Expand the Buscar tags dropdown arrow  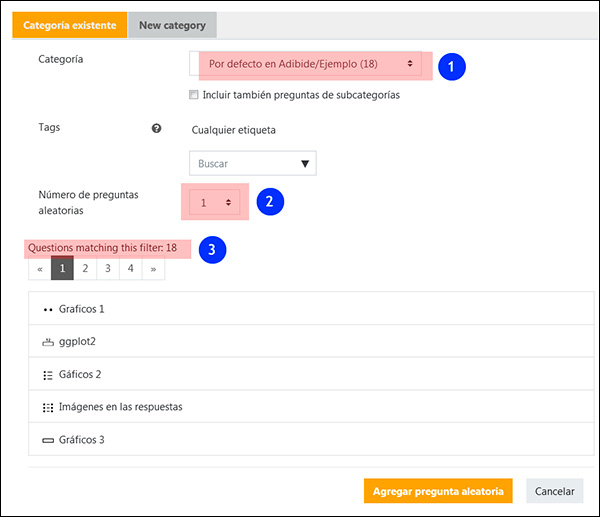[x=305, y=164]
